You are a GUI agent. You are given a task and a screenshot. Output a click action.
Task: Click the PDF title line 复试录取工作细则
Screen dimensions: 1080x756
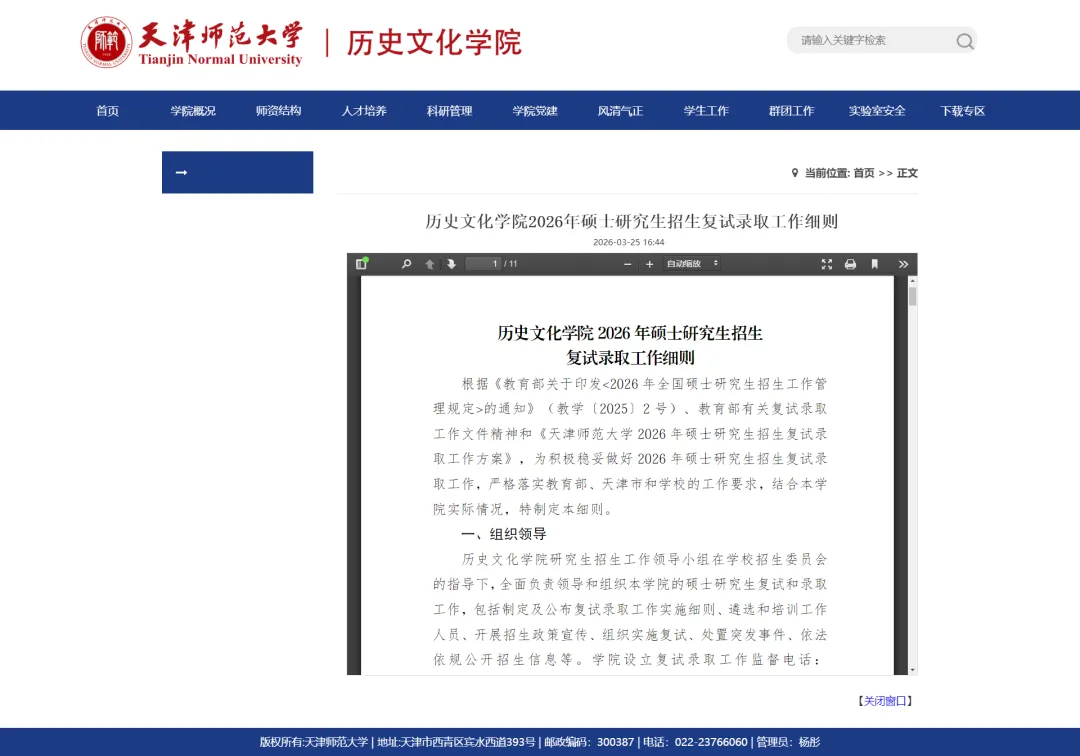(630, 358)
